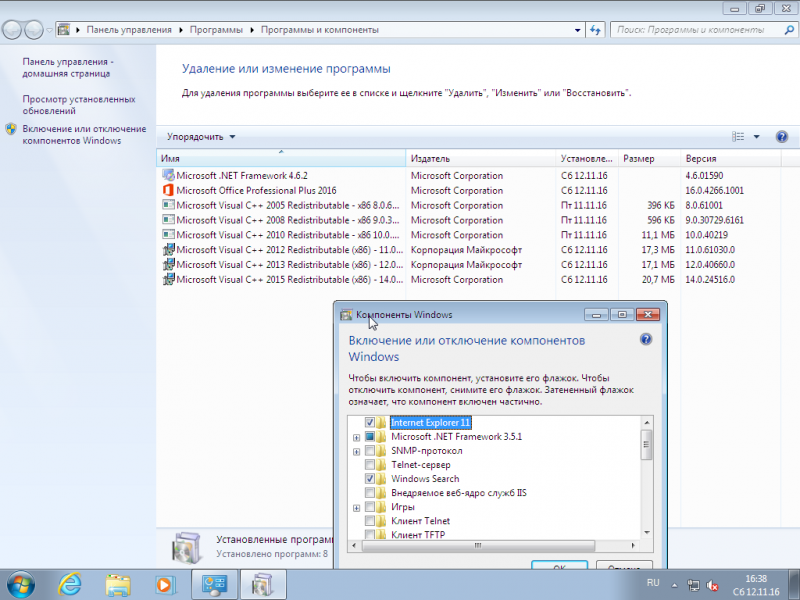
Task: Select Microsoft Office Professional Plus 2016 entry
Action: tap(256, 190)
